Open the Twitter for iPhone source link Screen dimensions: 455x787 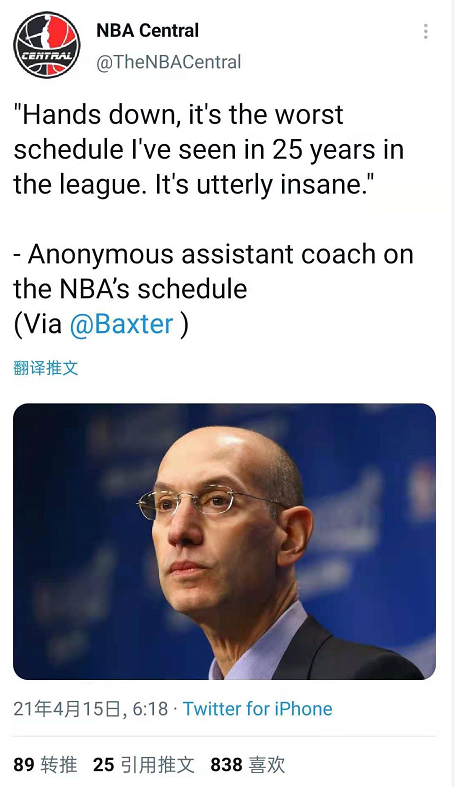[x=257, y=709]
